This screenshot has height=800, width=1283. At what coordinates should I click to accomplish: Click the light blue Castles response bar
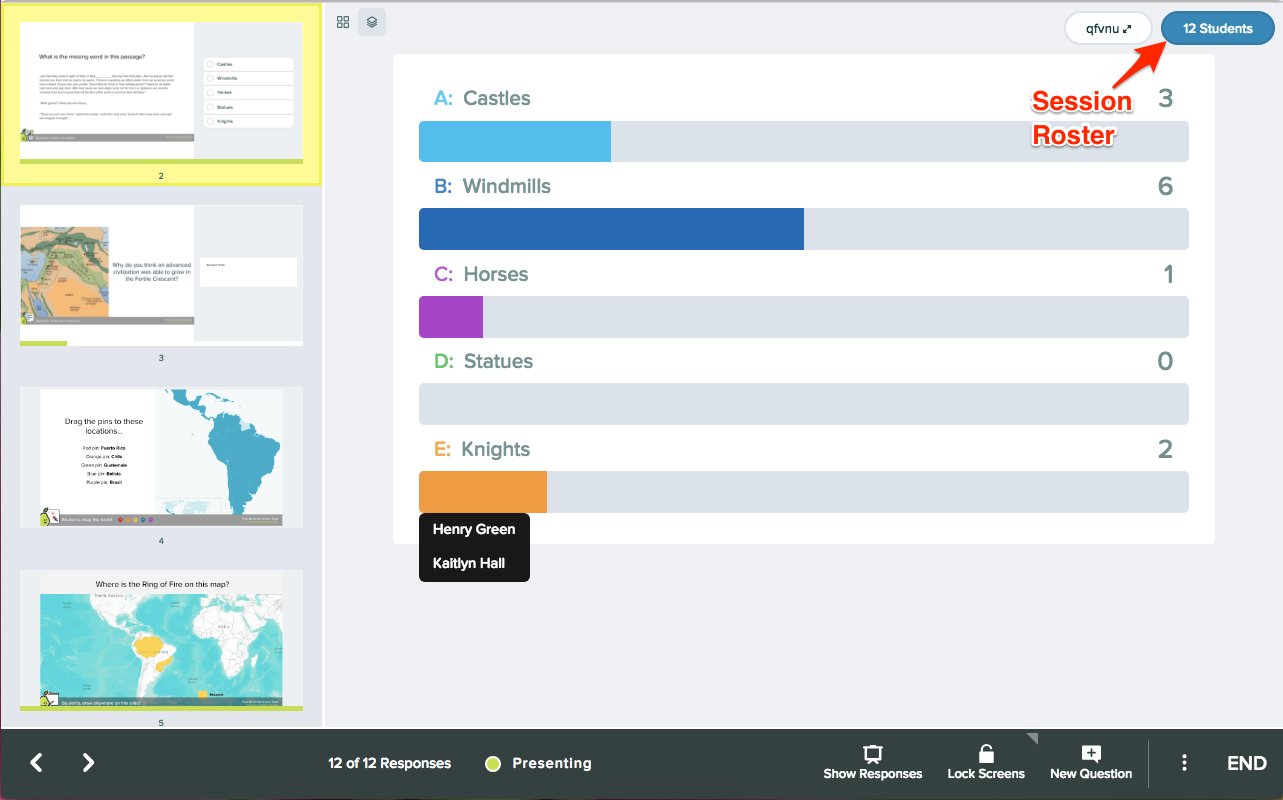coord(515,141)
